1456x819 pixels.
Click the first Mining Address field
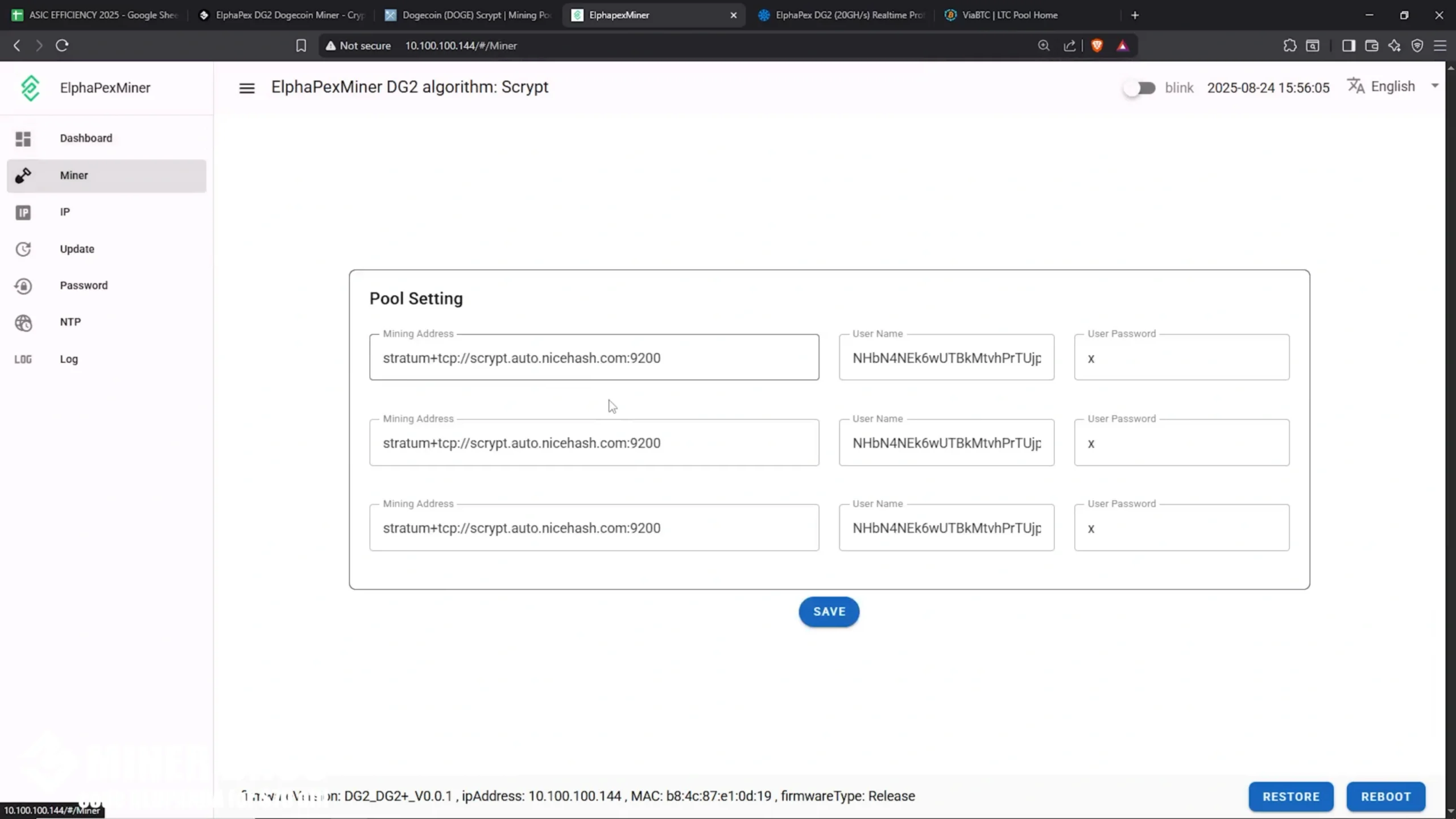[x=594, y=357]
